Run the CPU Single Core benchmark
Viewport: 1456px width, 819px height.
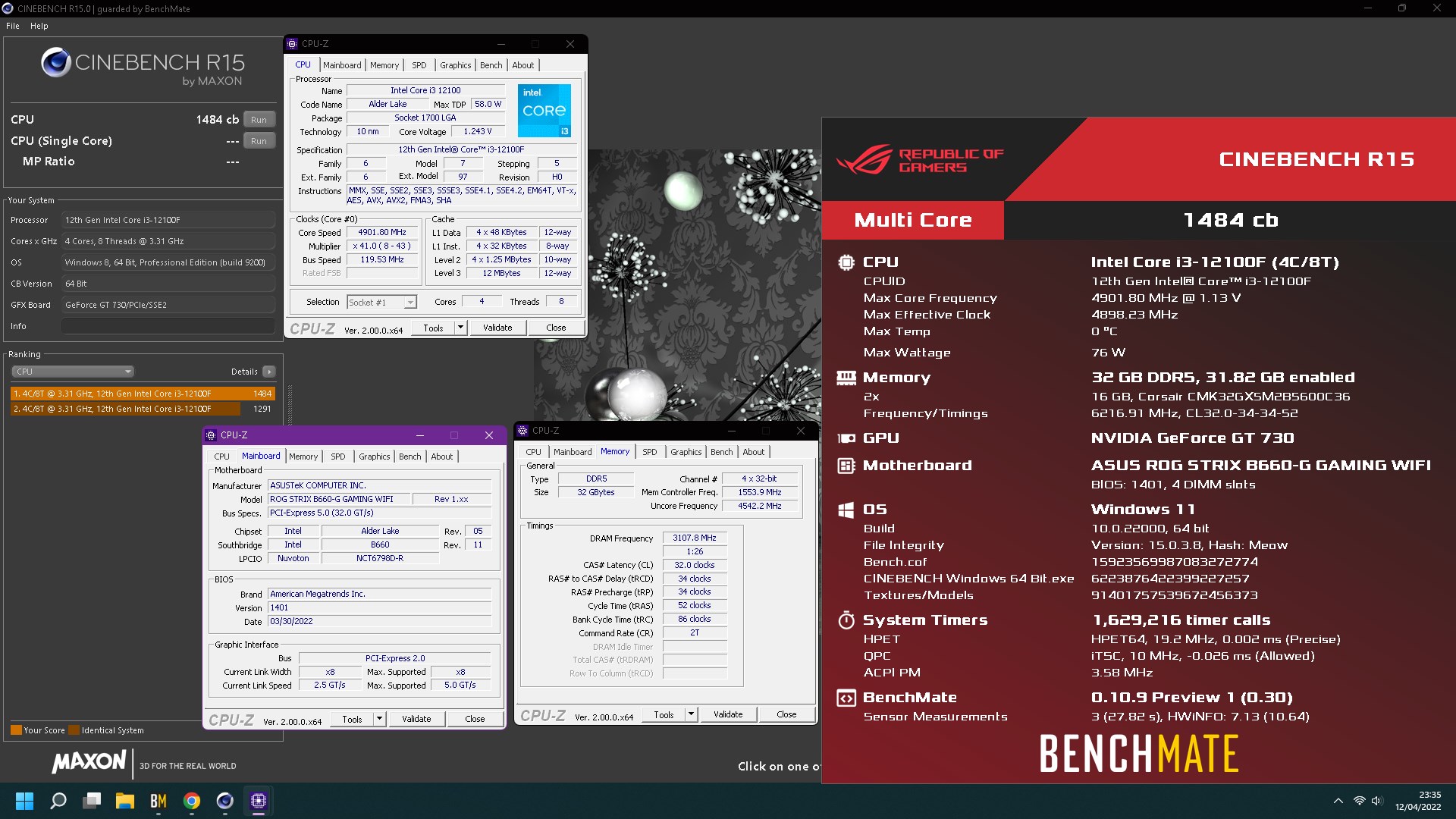pyautogui.click(x=259, y=141)
